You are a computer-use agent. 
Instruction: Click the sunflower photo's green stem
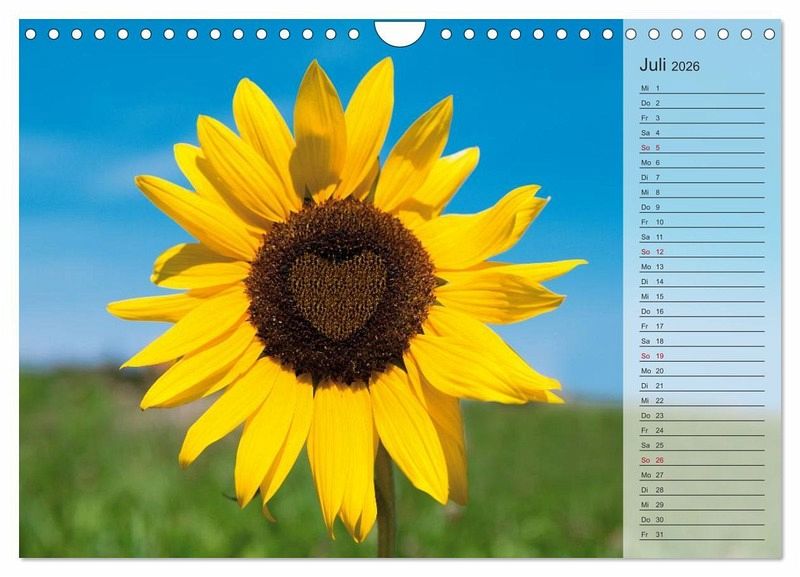pos(386,503)
